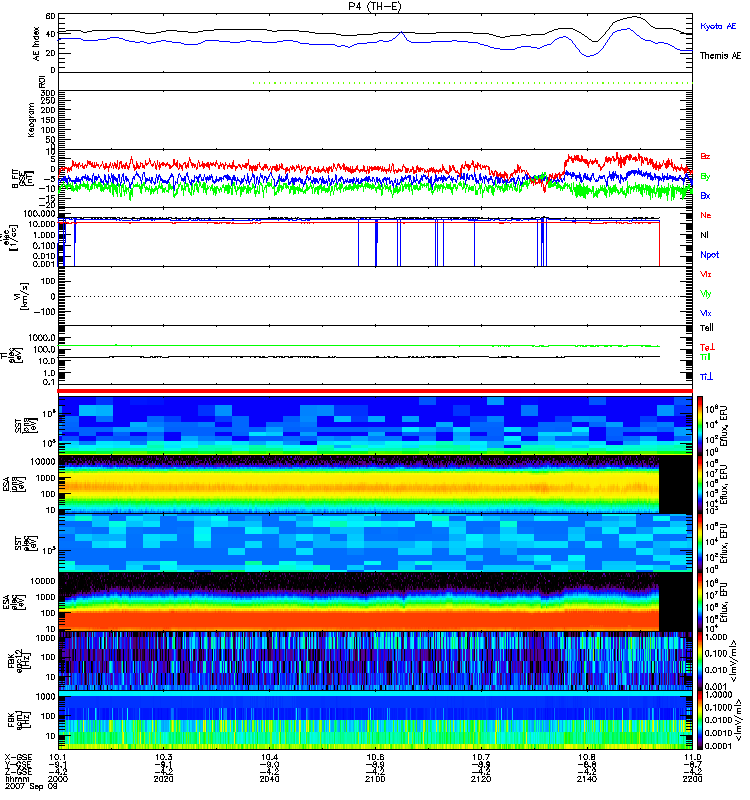Click the green By legend label

(705, 177)
